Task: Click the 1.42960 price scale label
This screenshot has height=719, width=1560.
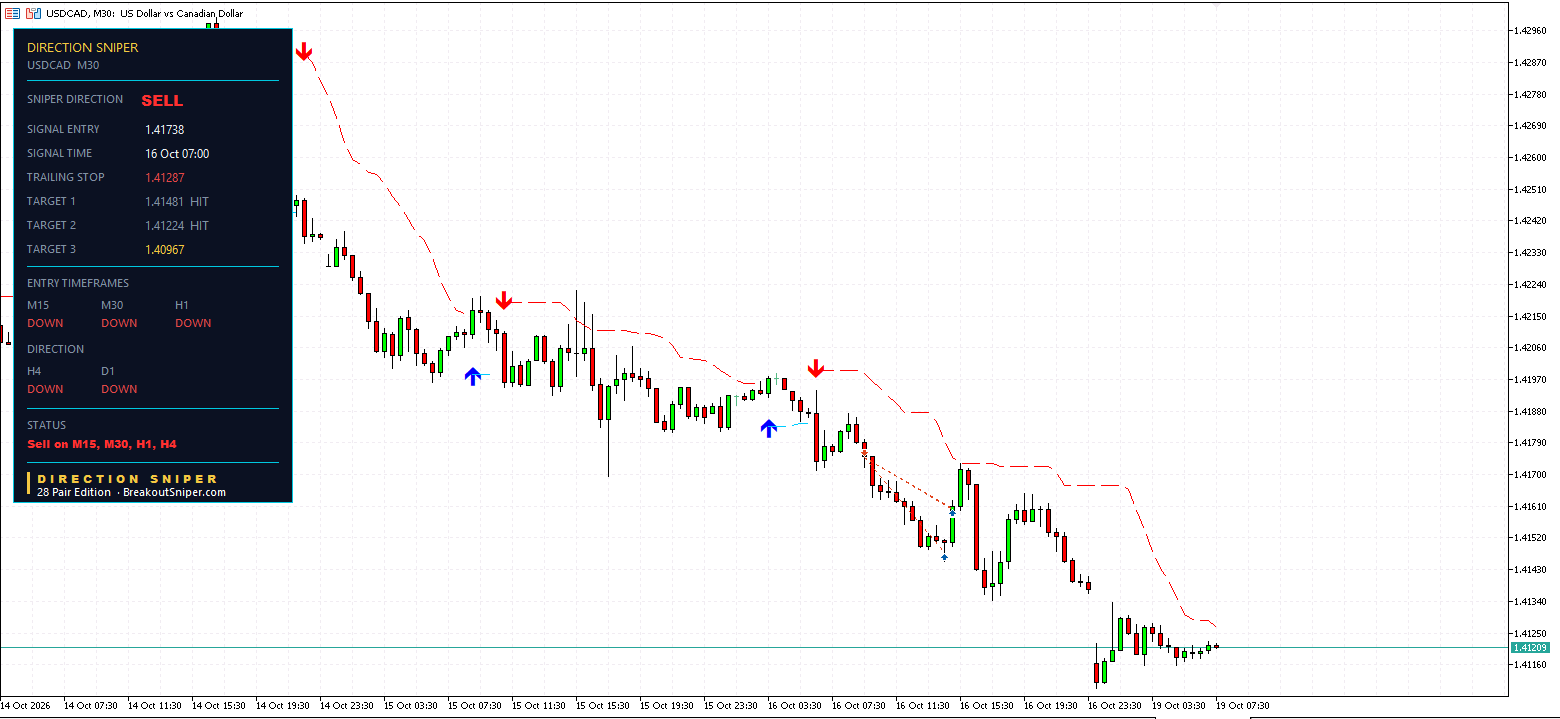Action: click(x=1532, y=31)
